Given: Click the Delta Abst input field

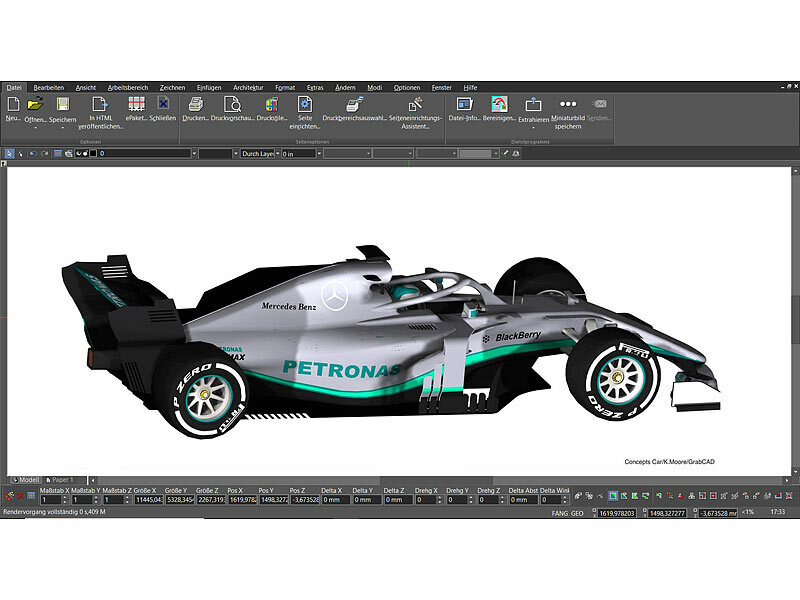Looking at the screenshot, I should [523, 500].
